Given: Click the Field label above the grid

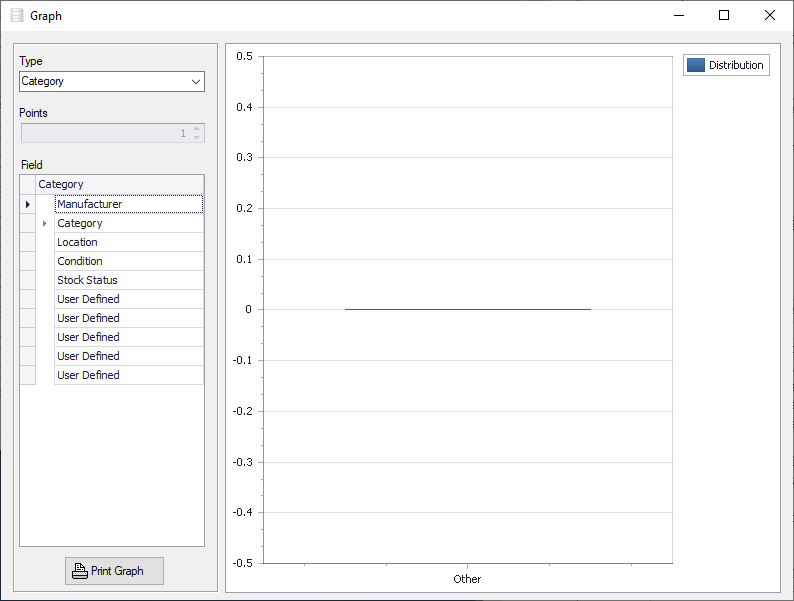Looking at the screenshot, I should (x=31, y=165).
